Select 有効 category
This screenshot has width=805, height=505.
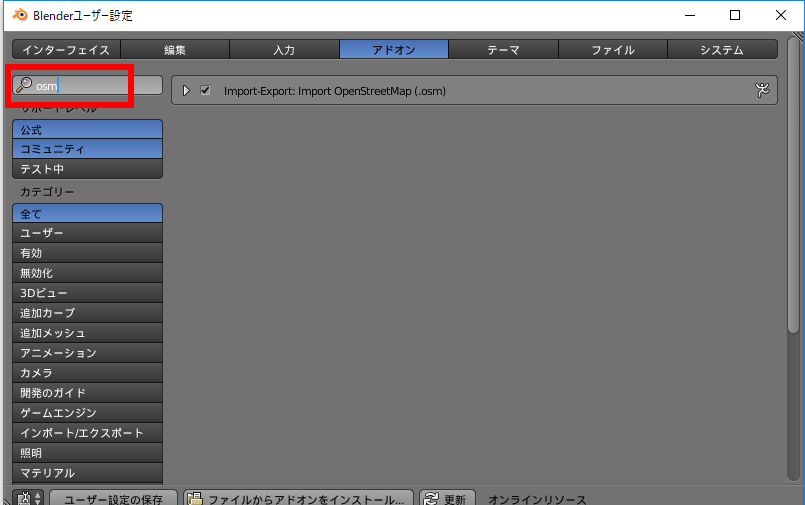[x=87, y=253]
